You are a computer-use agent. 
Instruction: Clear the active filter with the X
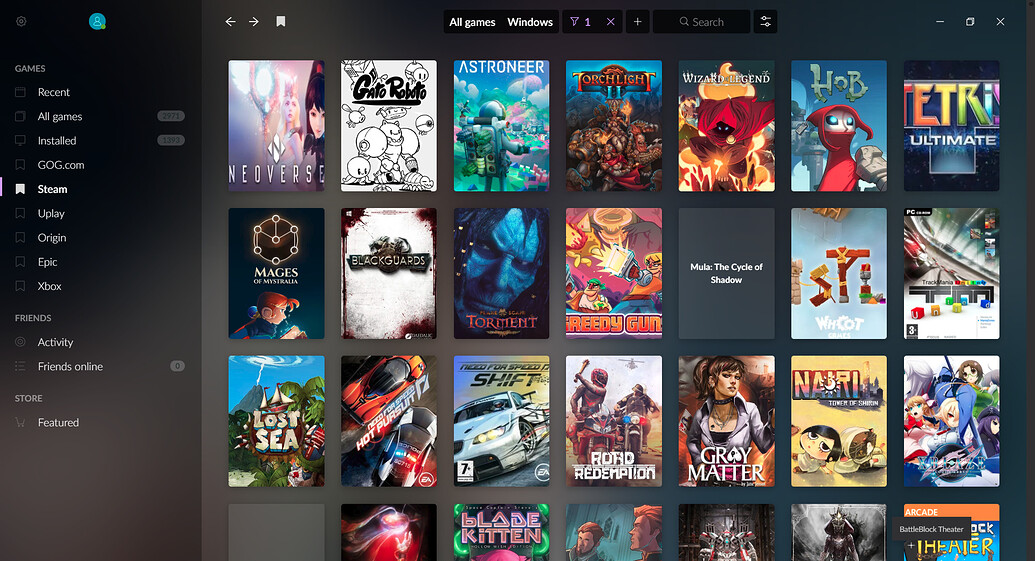pos(611,22)
